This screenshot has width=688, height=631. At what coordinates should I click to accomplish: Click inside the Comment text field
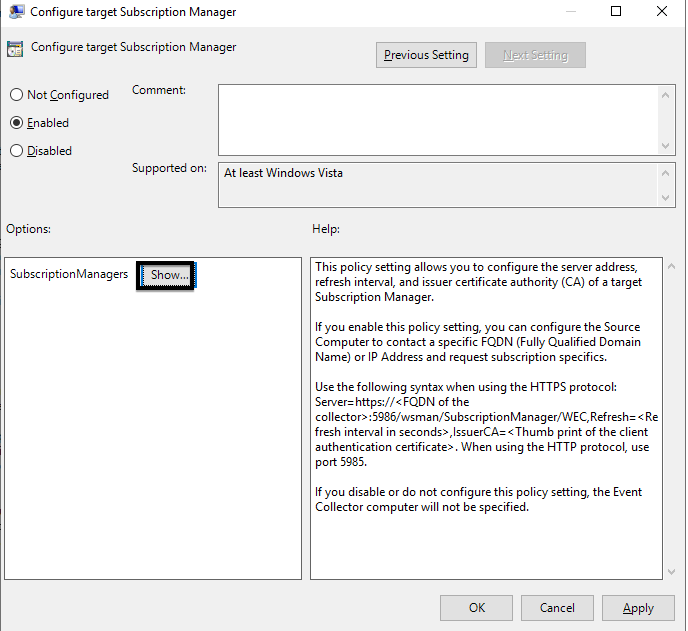439,120
